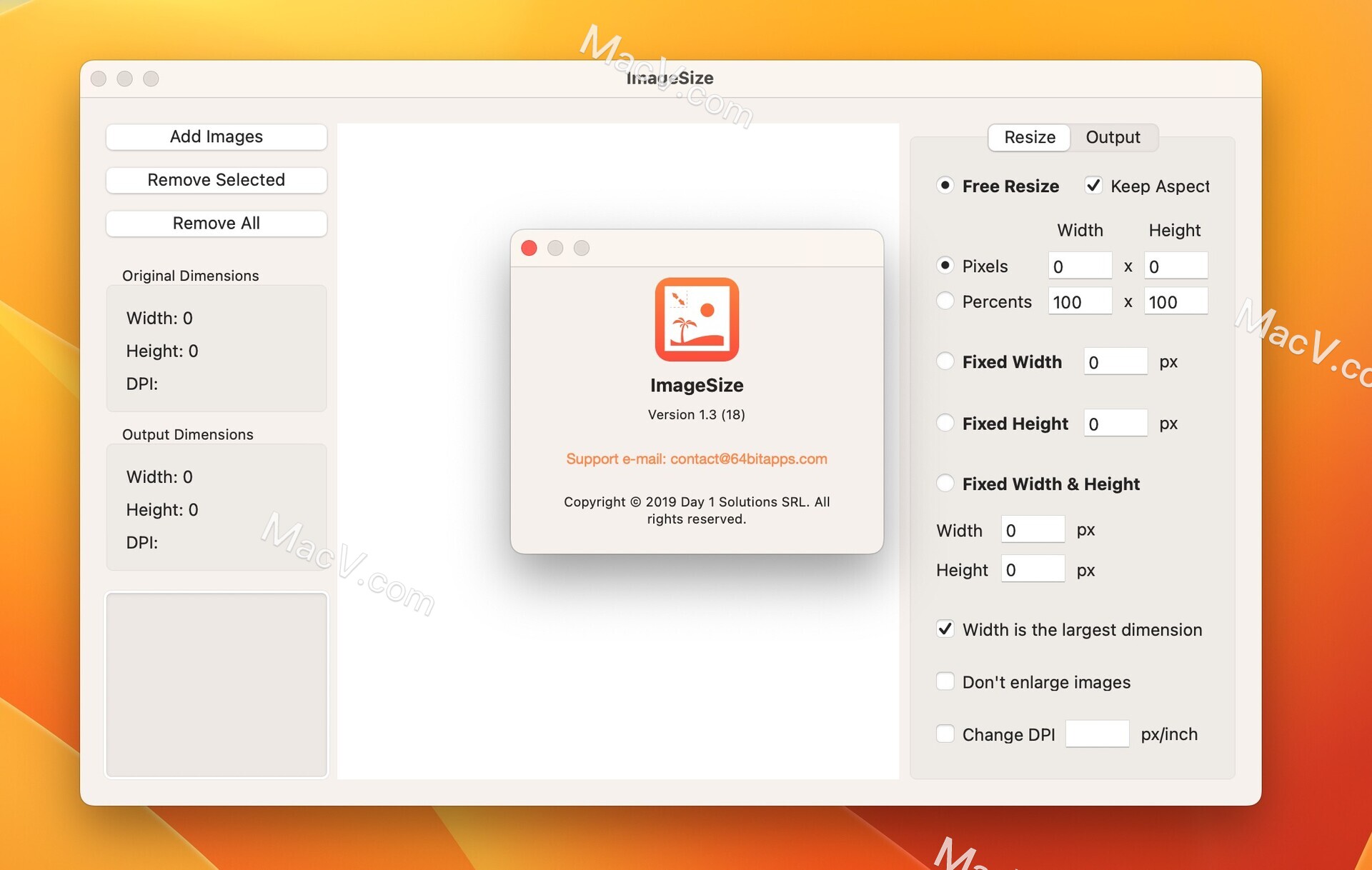Click Remove All button
The width and height of the screenshot is (1372, 870).
click(216, 223)
